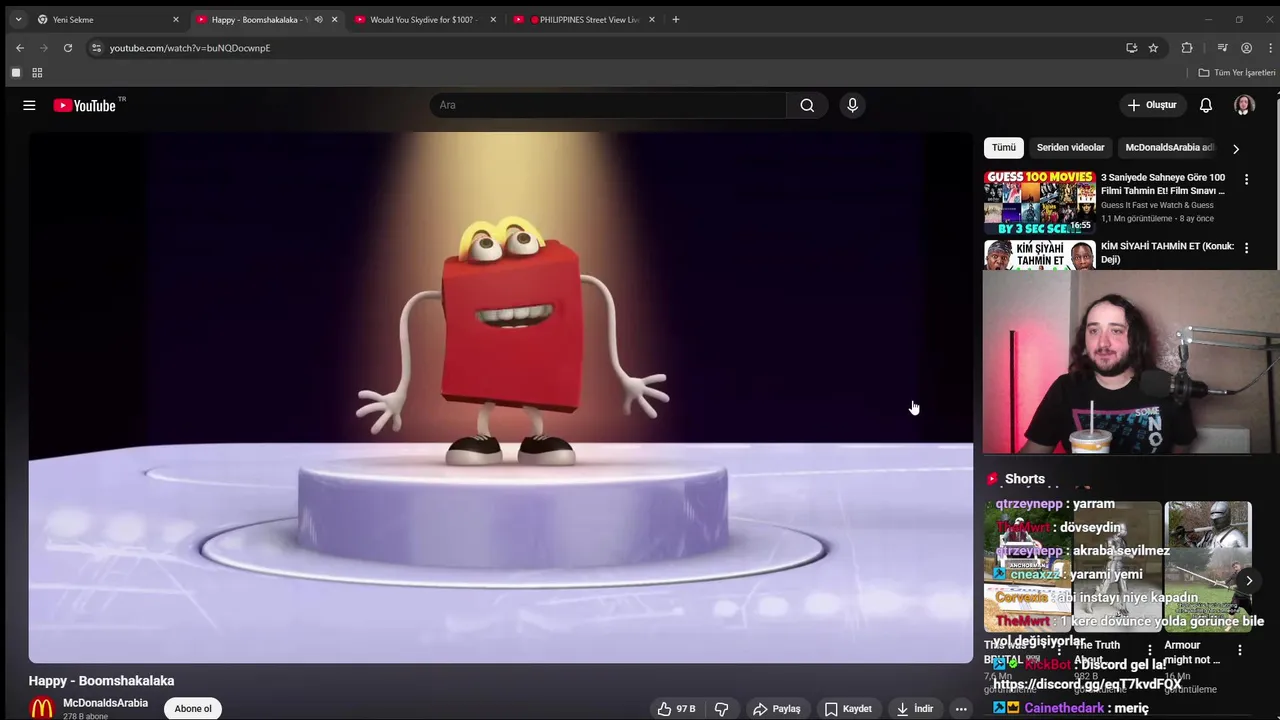This screenshot has width=1280, height=720.
Task: Click the 3 Saniyede Sahneye Göre video title
Action: 1163,184
